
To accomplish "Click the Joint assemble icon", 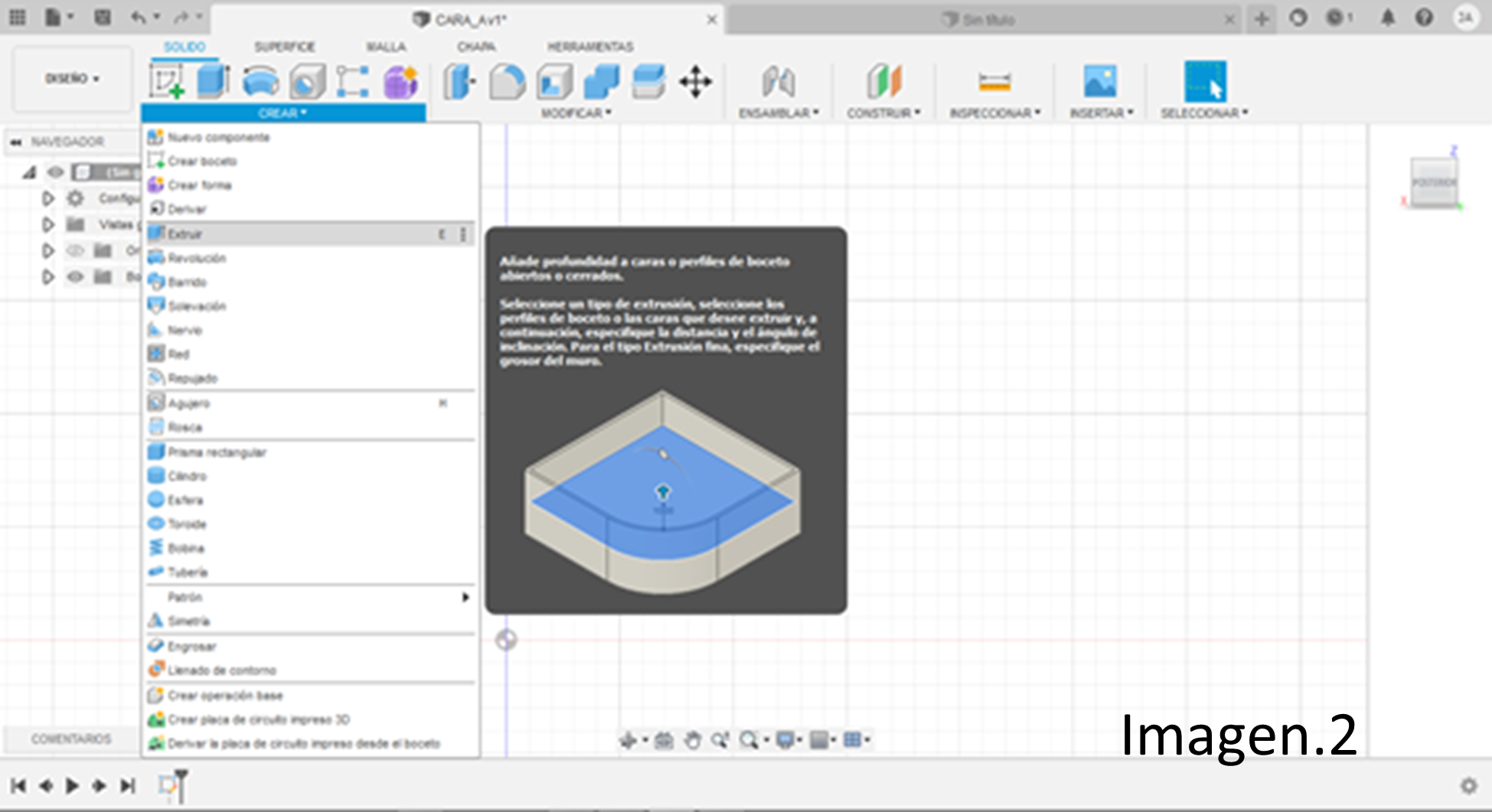I will [778, 82].
